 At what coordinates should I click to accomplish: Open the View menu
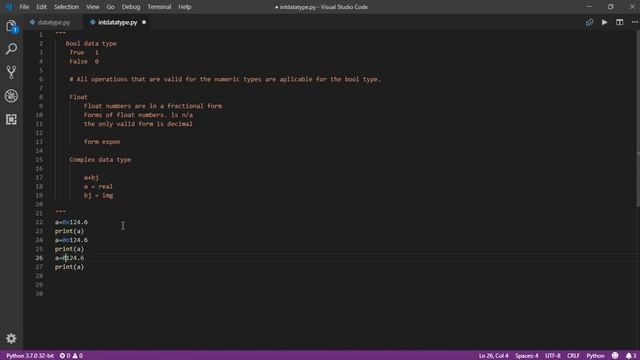point(93,7)
